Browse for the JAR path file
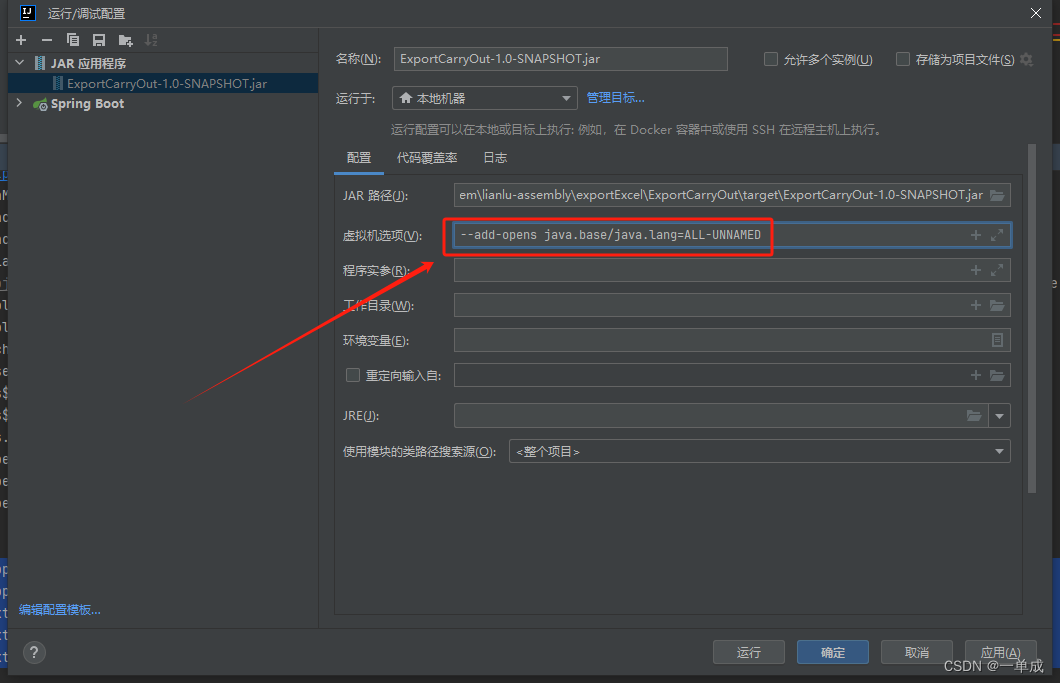 pos(997,195)
